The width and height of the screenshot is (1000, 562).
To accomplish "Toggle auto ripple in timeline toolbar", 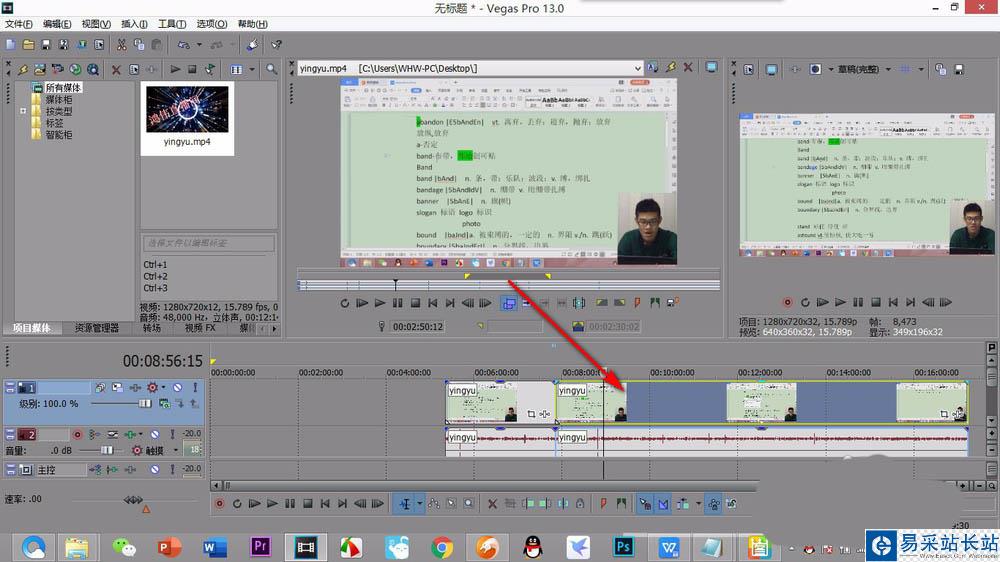I will coord(683,504).
